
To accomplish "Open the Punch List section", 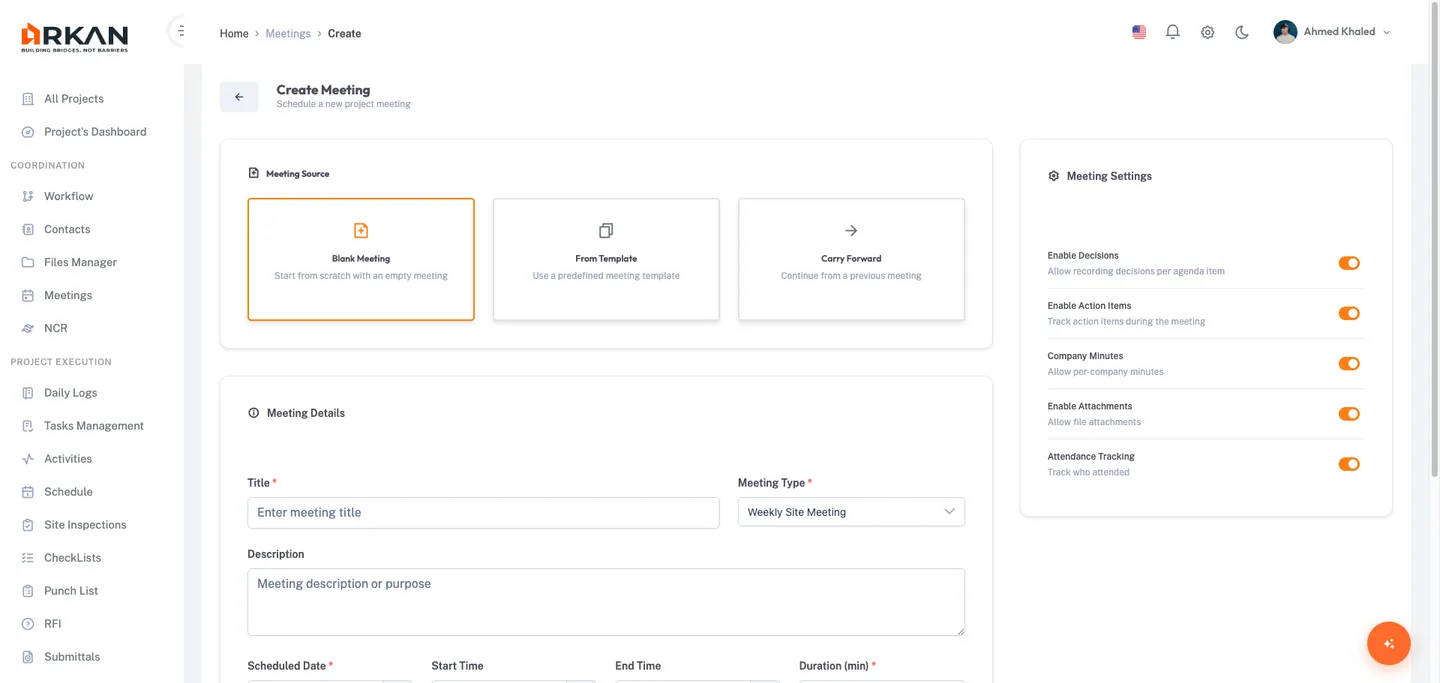I will pos(69,590).
